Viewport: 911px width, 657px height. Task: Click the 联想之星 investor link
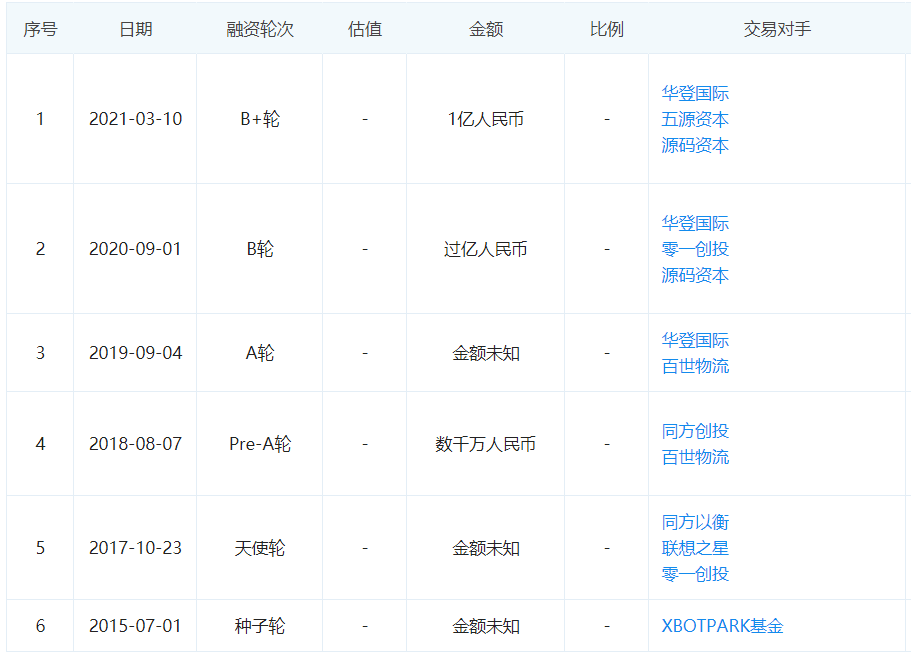(x=695, y=548)
